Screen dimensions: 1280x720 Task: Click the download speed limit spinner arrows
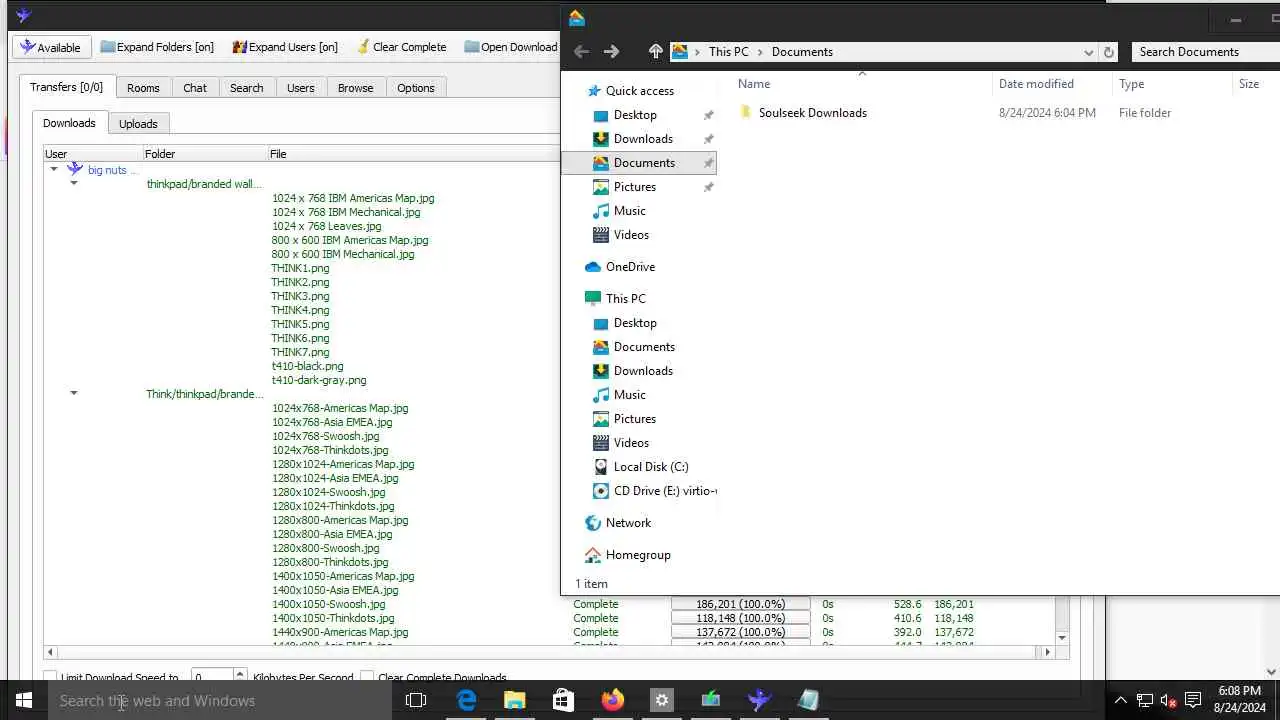point(240,677)
